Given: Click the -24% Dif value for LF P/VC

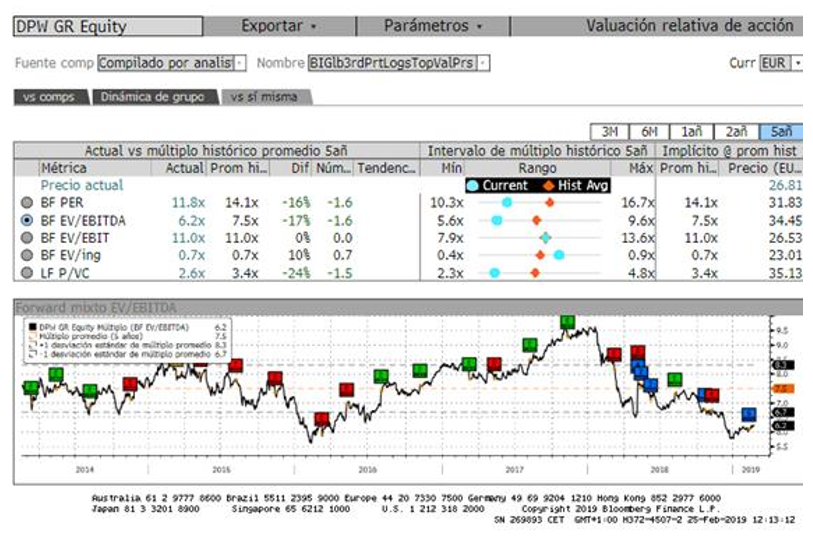Looking at the screenshot, I should point(296,273).
